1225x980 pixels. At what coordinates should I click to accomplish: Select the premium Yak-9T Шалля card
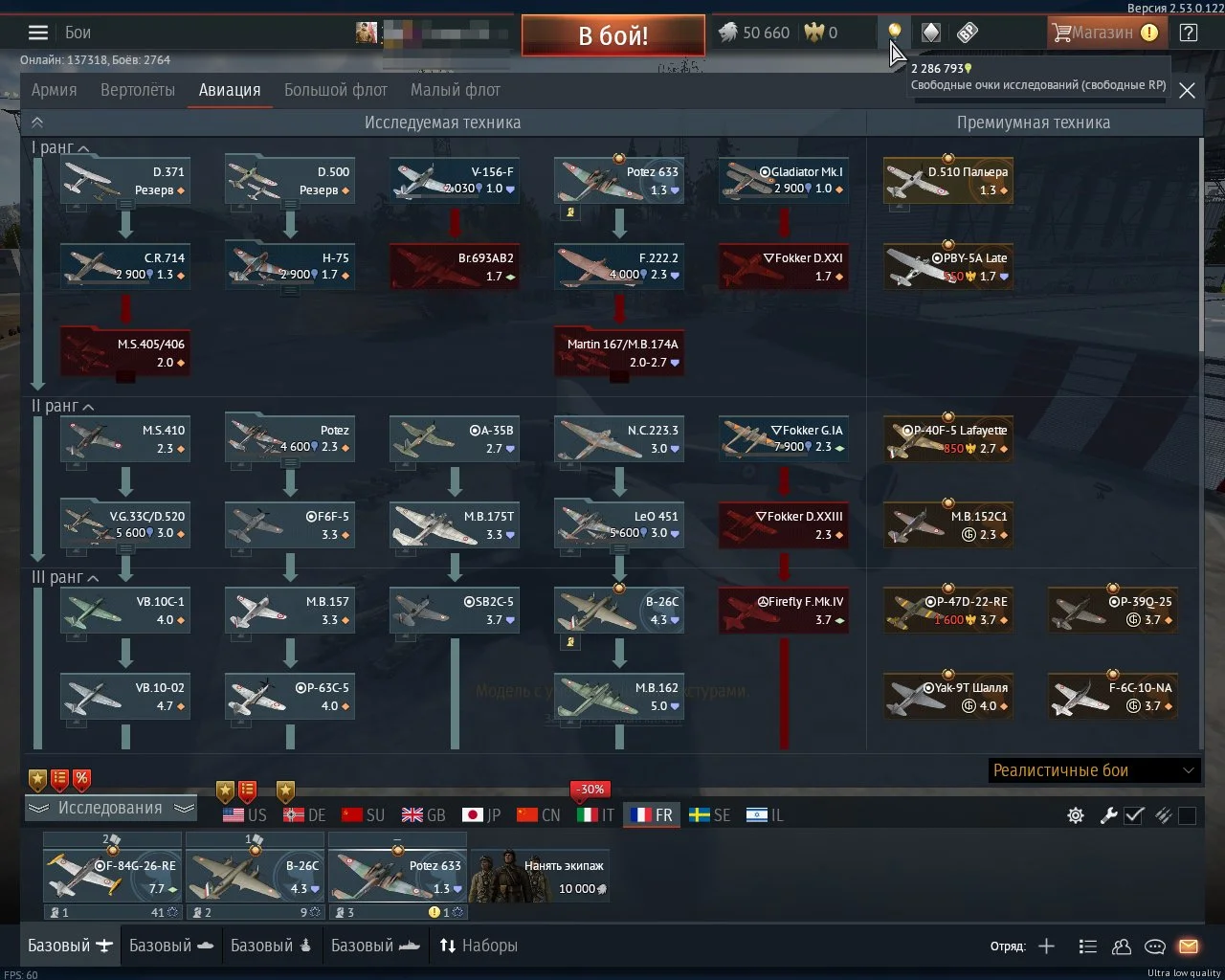948,697
